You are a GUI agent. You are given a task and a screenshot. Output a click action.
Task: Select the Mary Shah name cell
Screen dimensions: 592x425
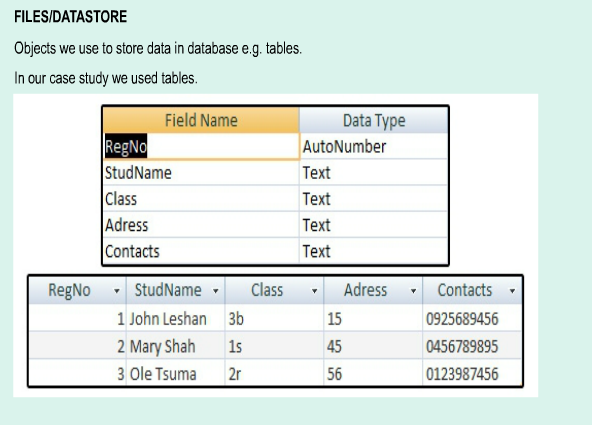pyautogui.click(x=176, y=346)
